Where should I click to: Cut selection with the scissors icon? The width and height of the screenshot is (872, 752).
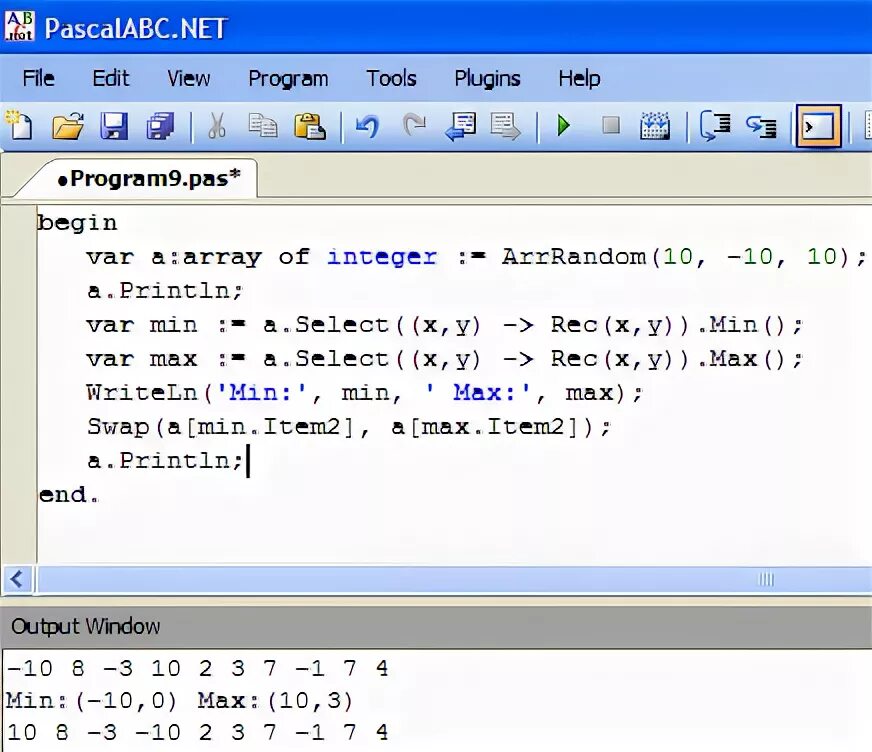216,126
